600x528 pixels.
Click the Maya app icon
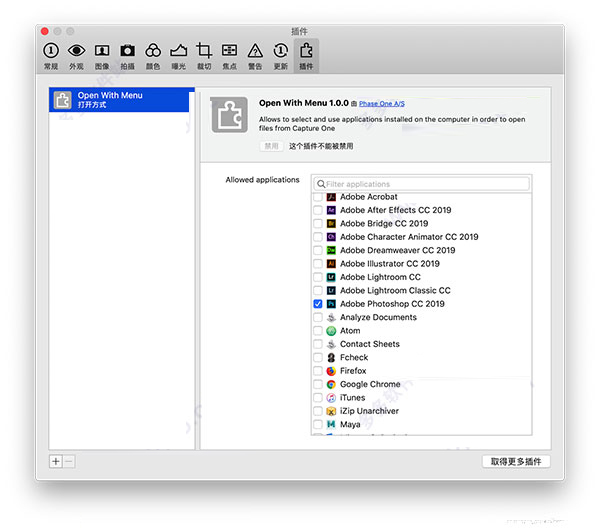coord(331,424)
